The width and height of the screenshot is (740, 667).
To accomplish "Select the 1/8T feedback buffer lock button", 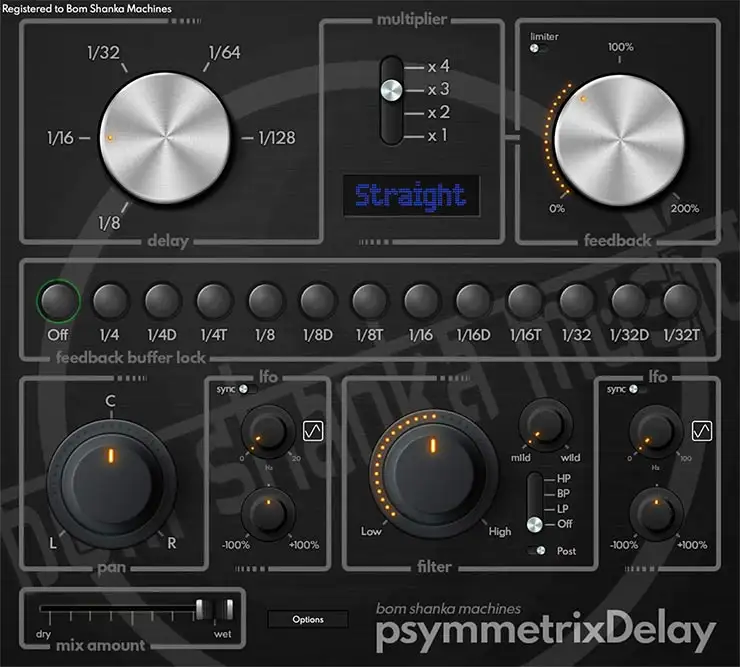I will point(370,301).
